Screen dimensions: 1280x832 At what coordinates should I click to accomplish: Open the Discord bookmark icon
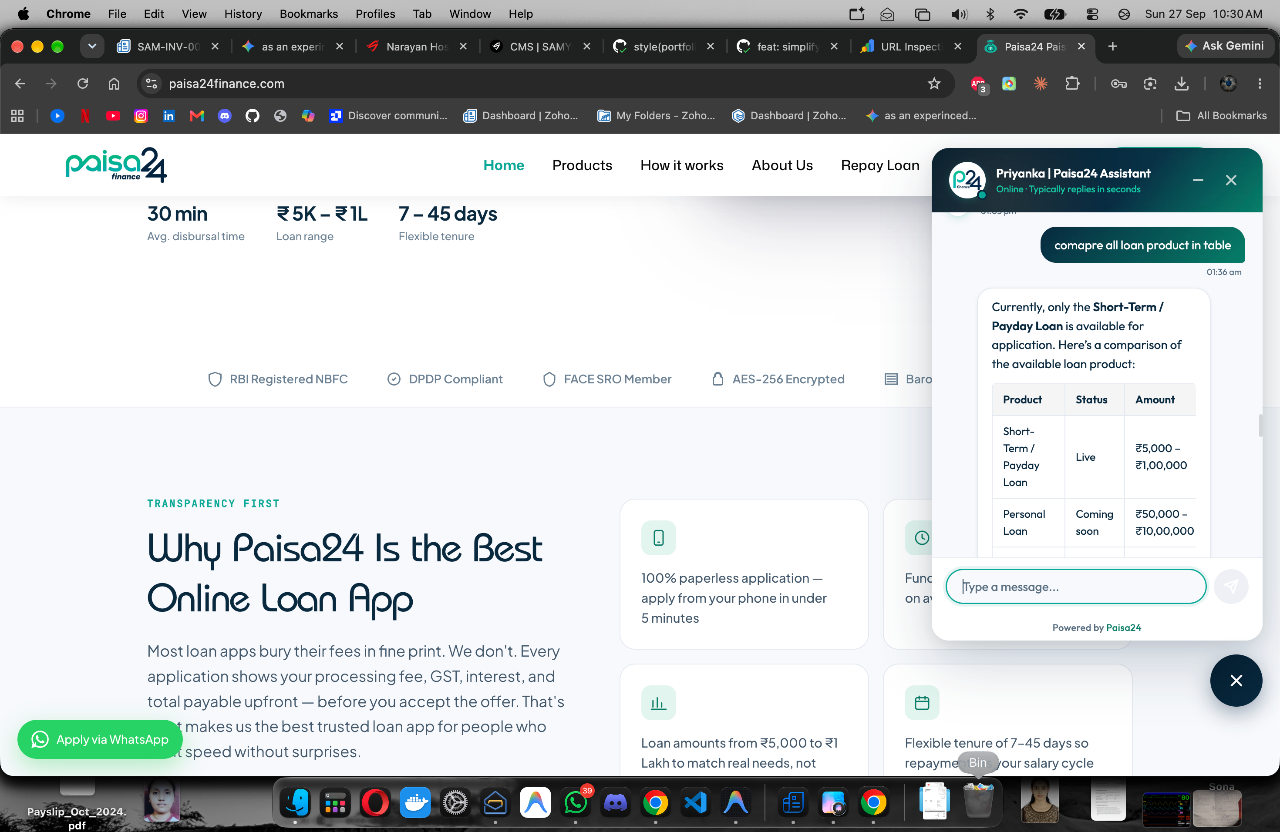click(x=224, y=116)
